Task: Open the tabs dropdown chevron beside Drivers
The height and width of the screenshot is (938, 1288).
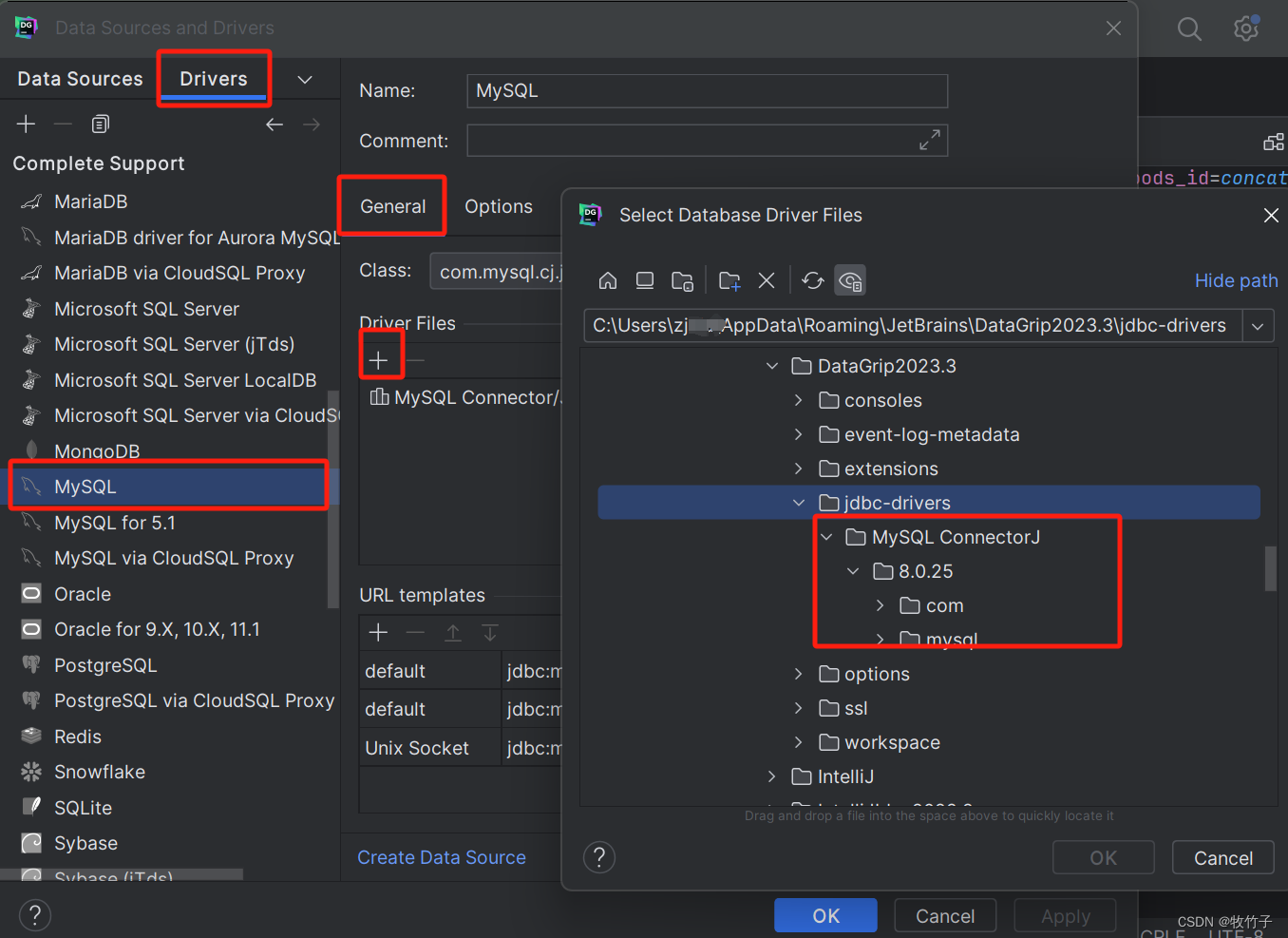Action: (305, 80)
